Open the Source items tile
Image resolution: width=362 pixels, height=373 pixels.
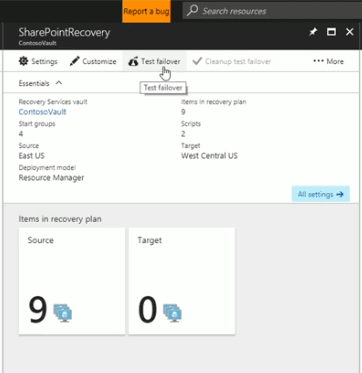coord(72,281)
